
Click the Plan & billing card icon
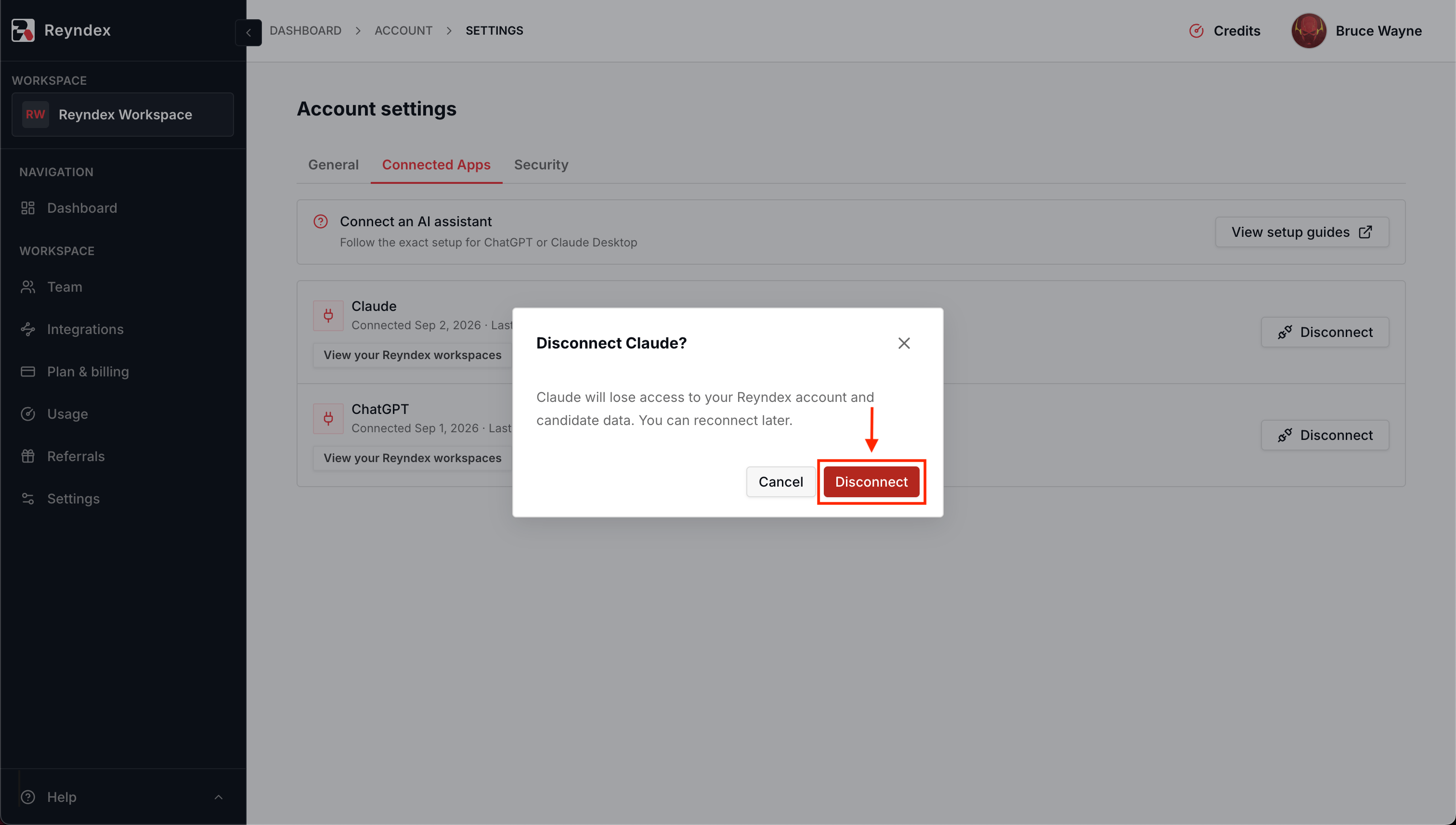point(28,372)
